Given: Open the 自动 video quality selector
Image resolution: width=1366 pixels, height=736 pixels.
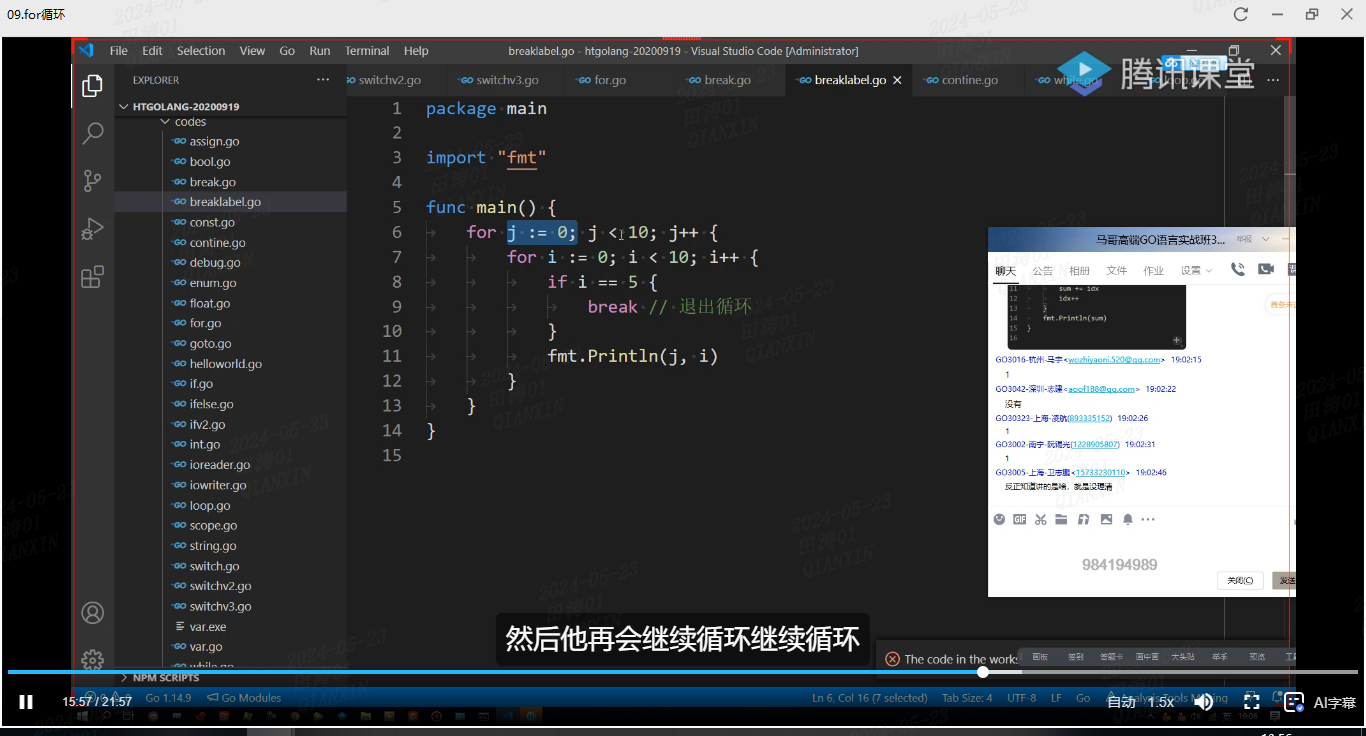Looking at the screenshot, I should [x=1121, y=702].
